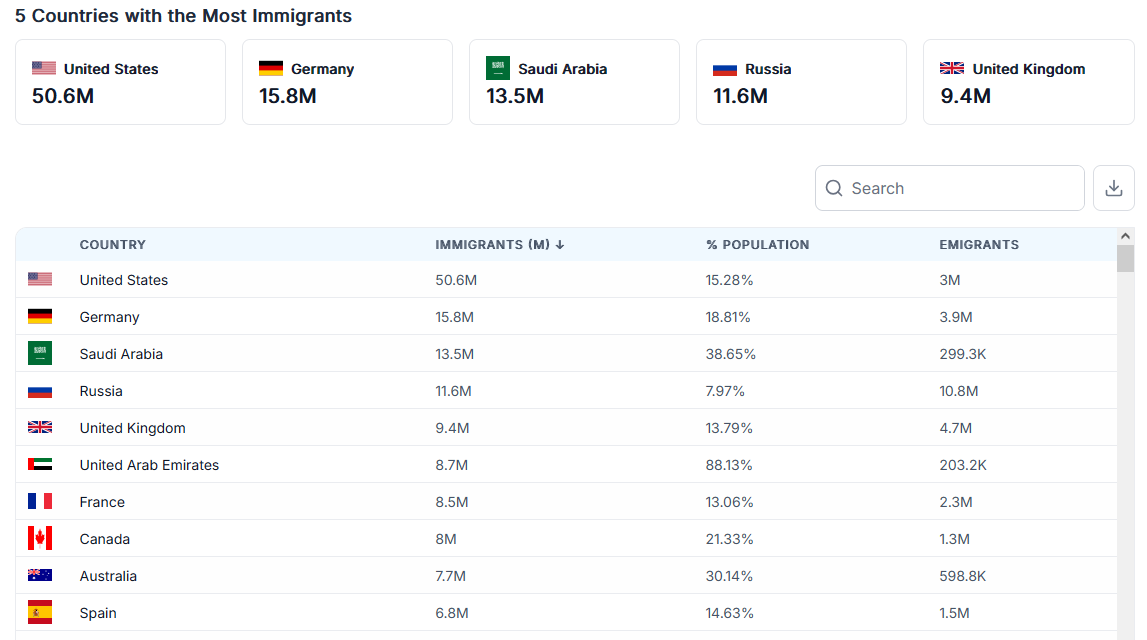Click the 8.7M immigrants value
Image resolution: width=1147 pixels, height=640 pixels.
click(x=451, y=465)
